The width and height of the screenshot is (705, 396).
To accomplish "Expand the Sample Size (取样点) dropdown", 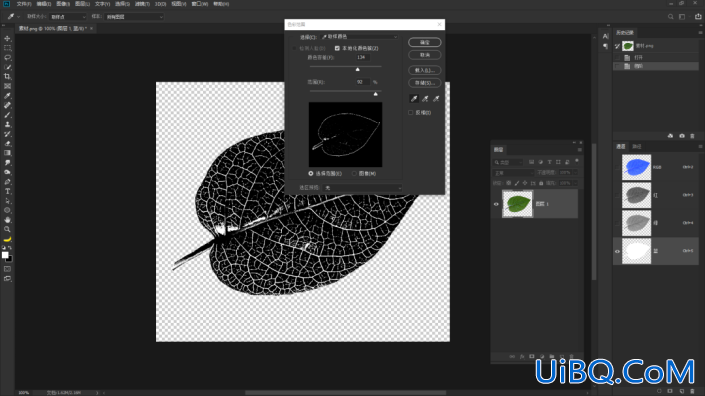I will tap(67, 17).
